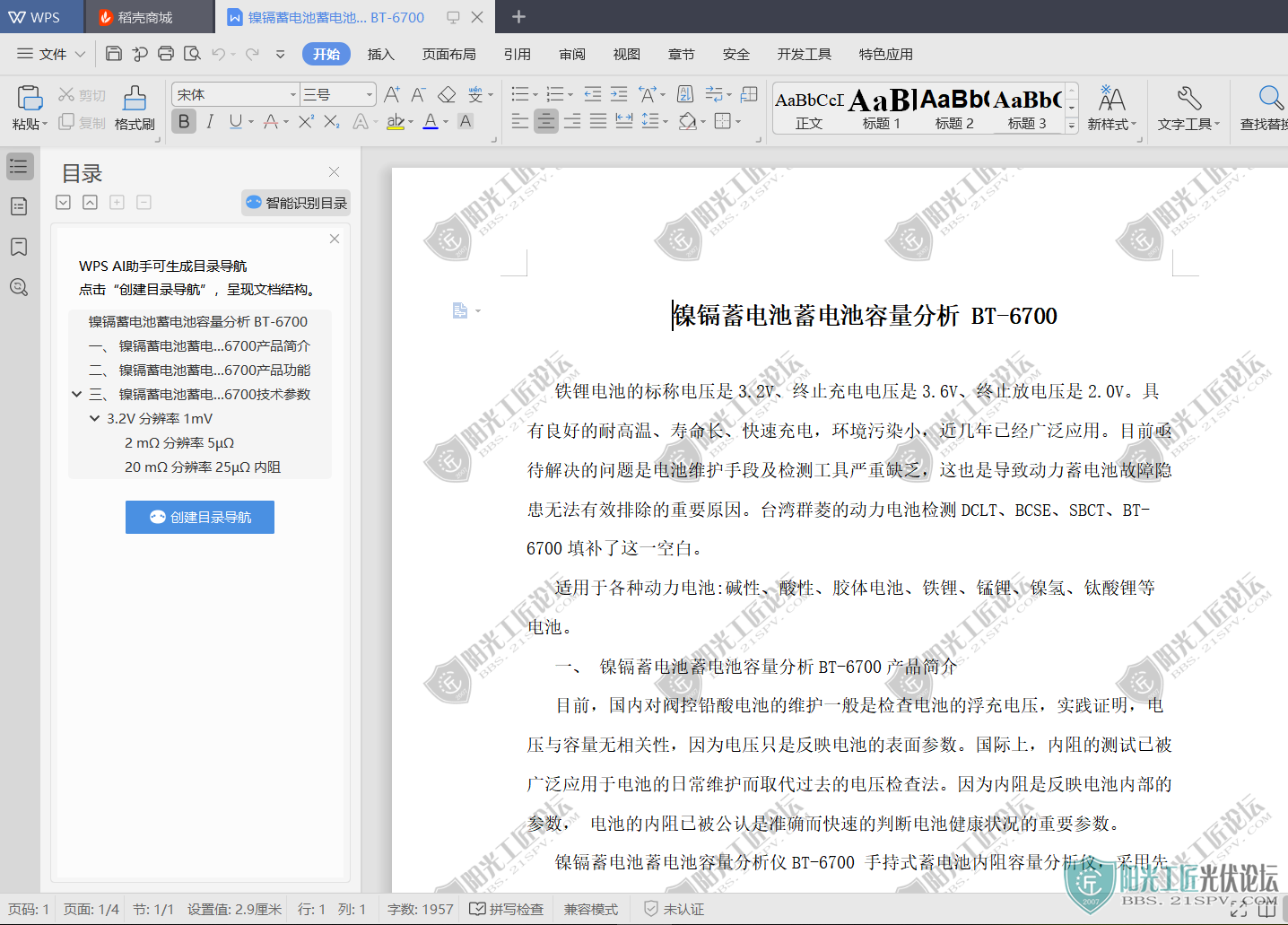
Task: Switch to 引用 (References) tab
Action: click(518, 54)
